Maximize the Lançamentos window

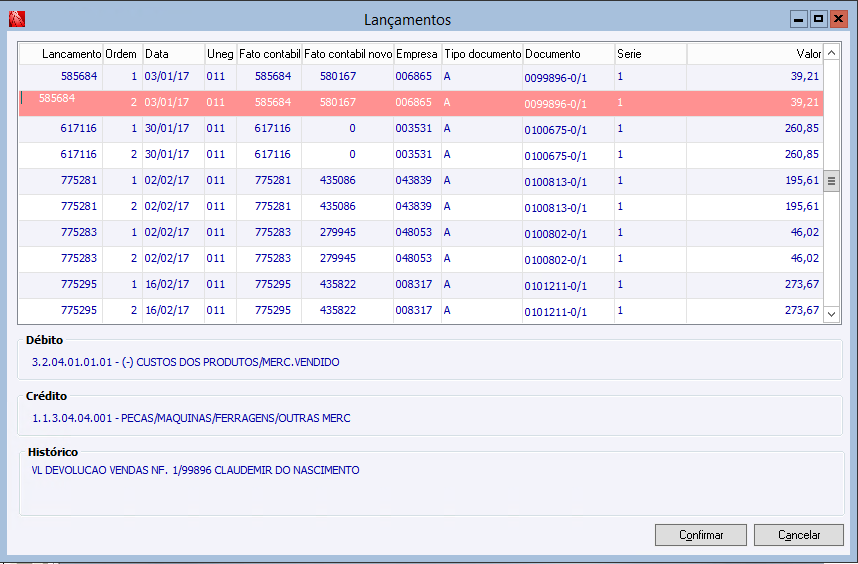(x=819, y=19)
